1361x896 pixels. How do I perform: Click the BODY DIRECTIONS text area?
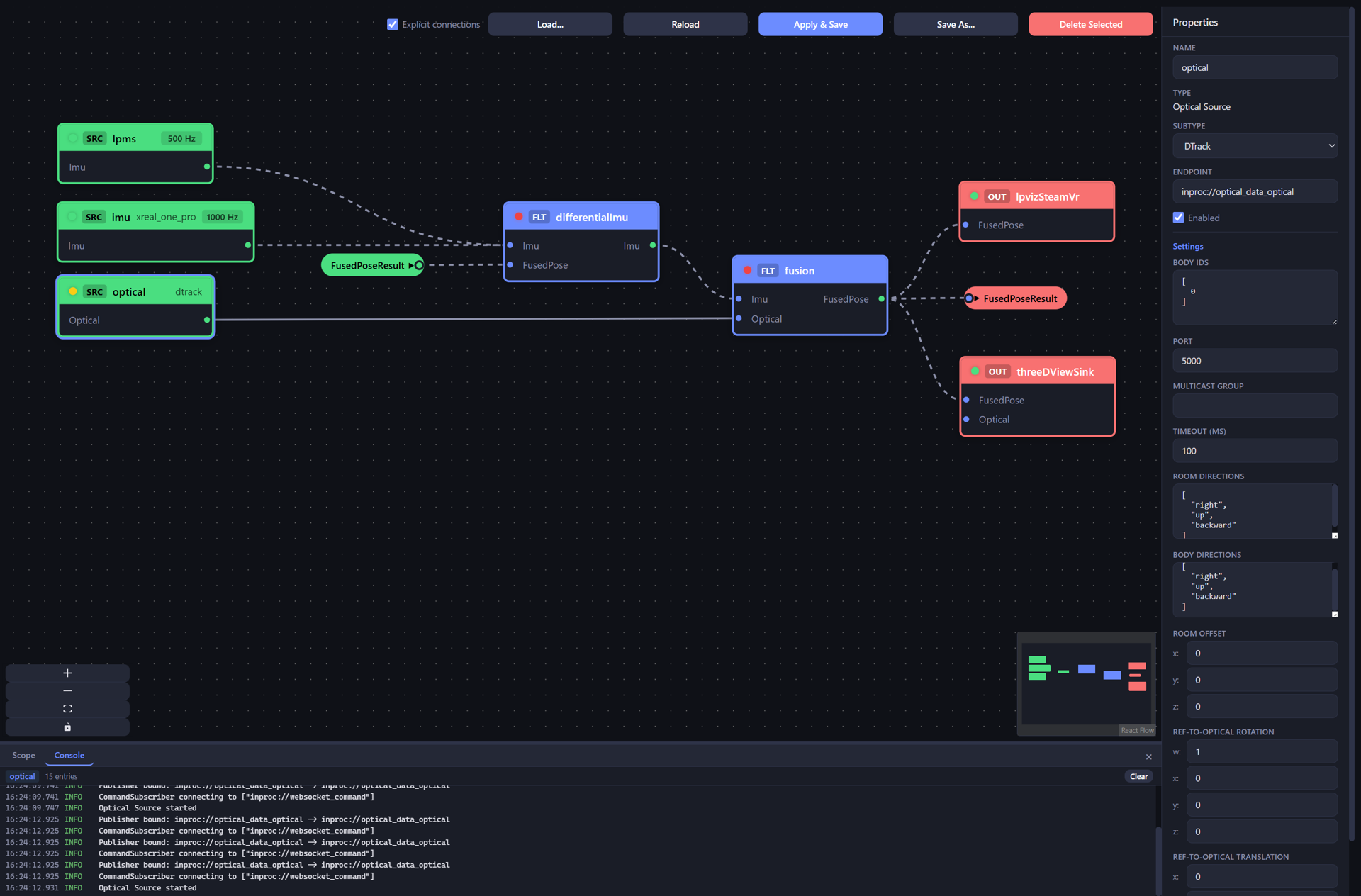[x=1255, y=590]
